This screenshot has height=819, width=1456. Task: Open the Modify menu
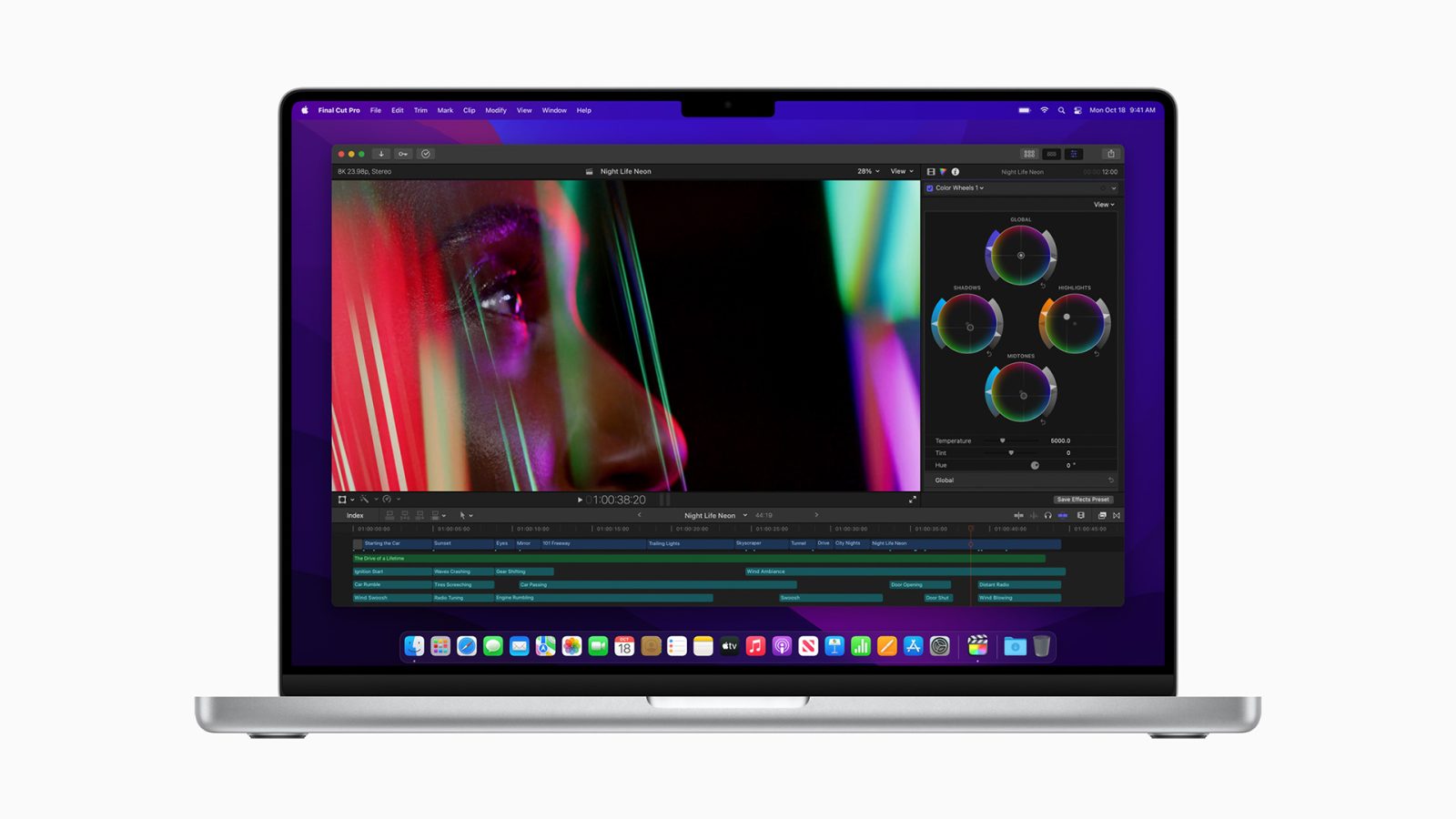[496, 110]
